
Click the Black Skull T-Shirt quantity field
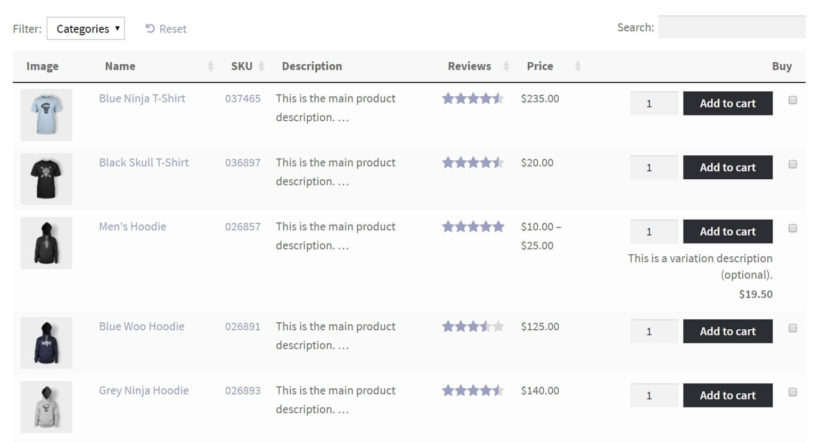(654, 168)
